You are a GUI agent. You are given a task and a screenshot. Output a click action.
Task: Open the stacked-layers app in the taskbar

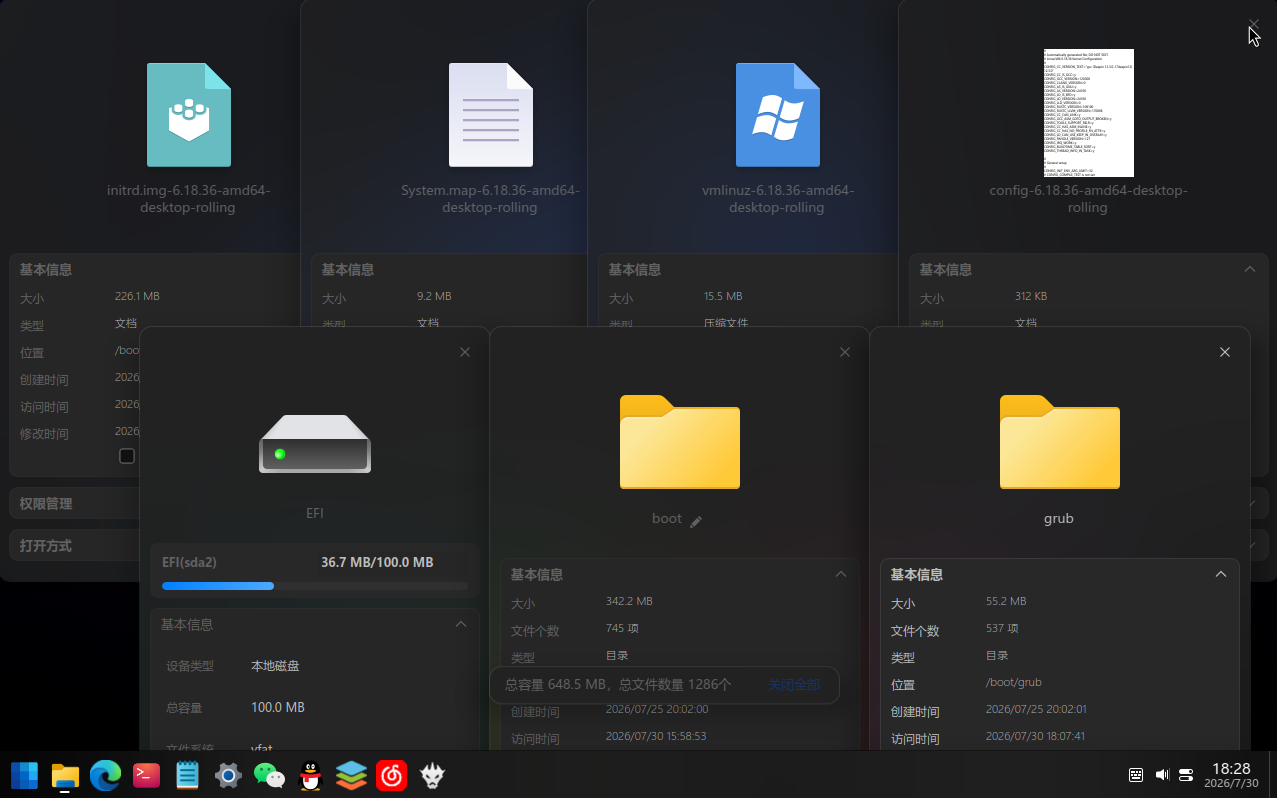click(x=351, y=775)
